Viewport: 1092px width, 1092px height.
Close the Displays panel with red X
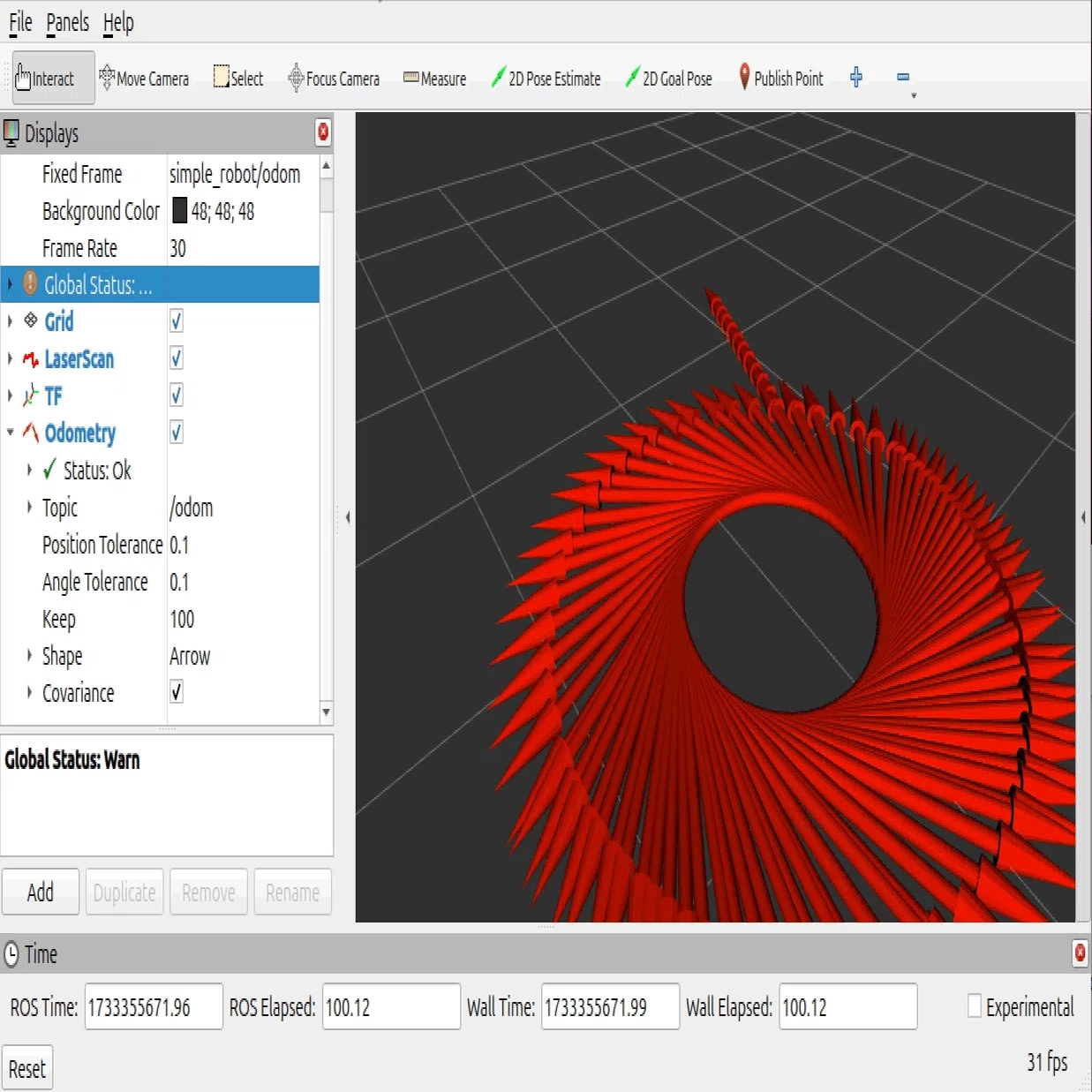click(x=323, y=132)
